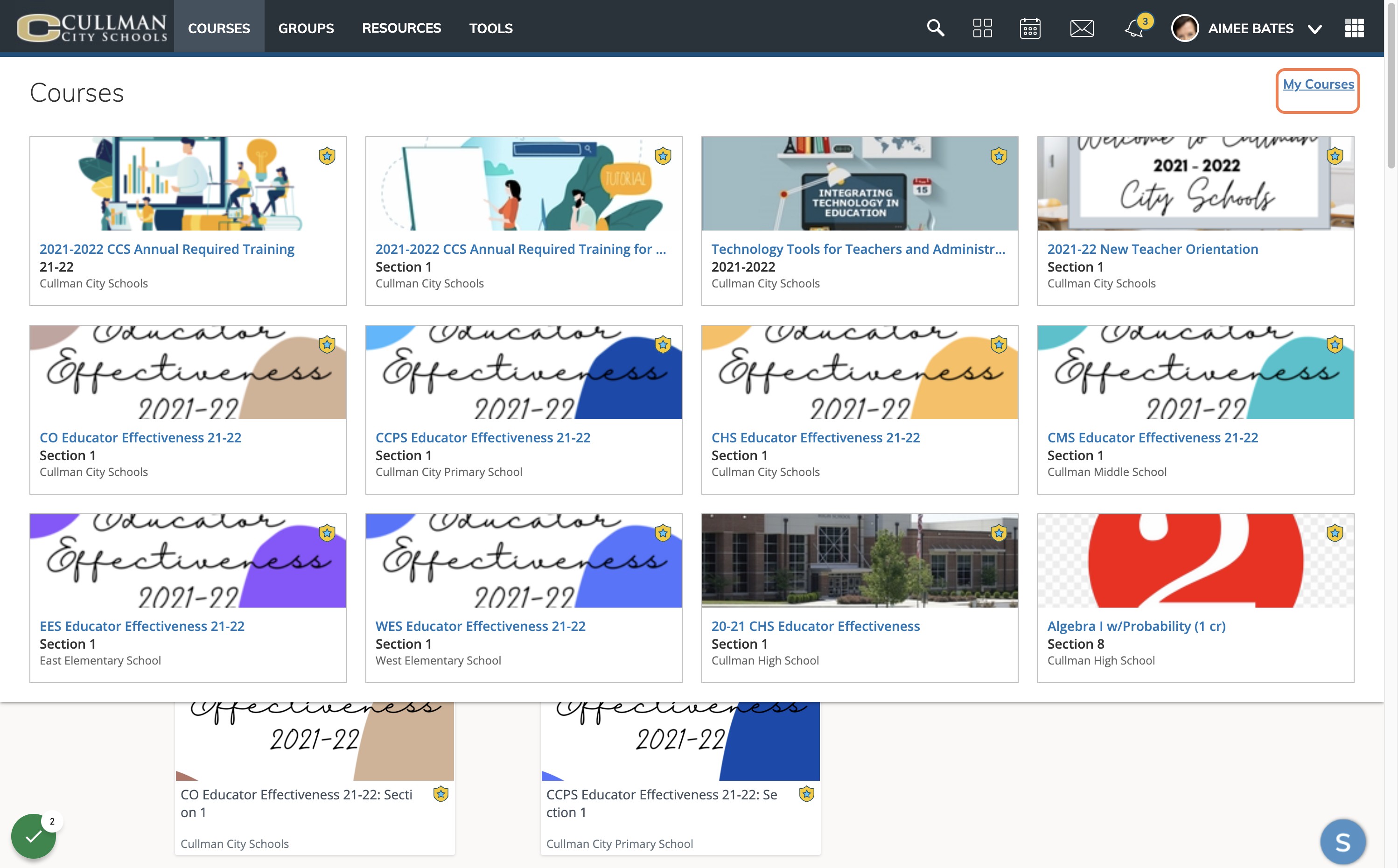Screen dimensions: 1398x868
Task: Click the My Courses link
Action: 1318,84
